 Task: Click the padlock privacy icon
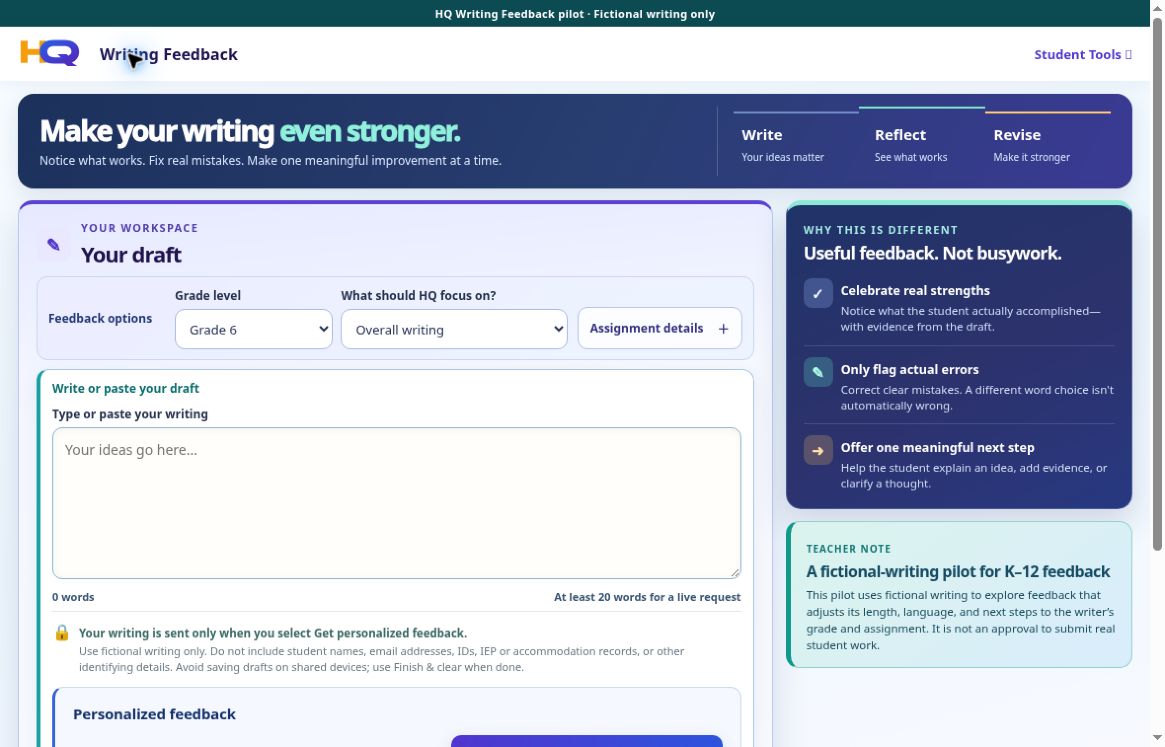(62, 633)
